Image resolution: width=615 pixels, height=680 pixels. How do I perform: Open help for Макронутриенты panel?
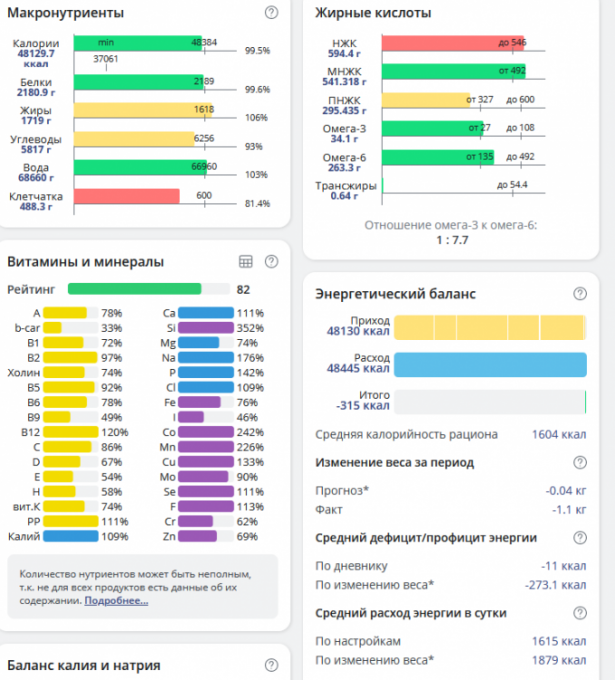pyautogui.click(x=271, y=13)
